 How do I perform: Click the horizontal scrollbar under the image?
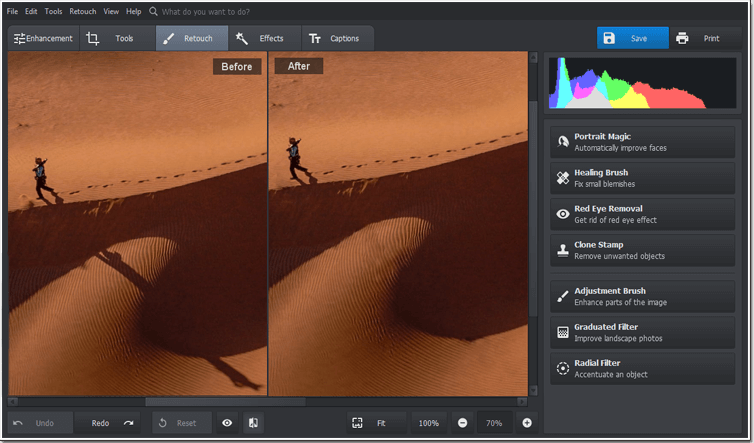(x=225, y=401)
